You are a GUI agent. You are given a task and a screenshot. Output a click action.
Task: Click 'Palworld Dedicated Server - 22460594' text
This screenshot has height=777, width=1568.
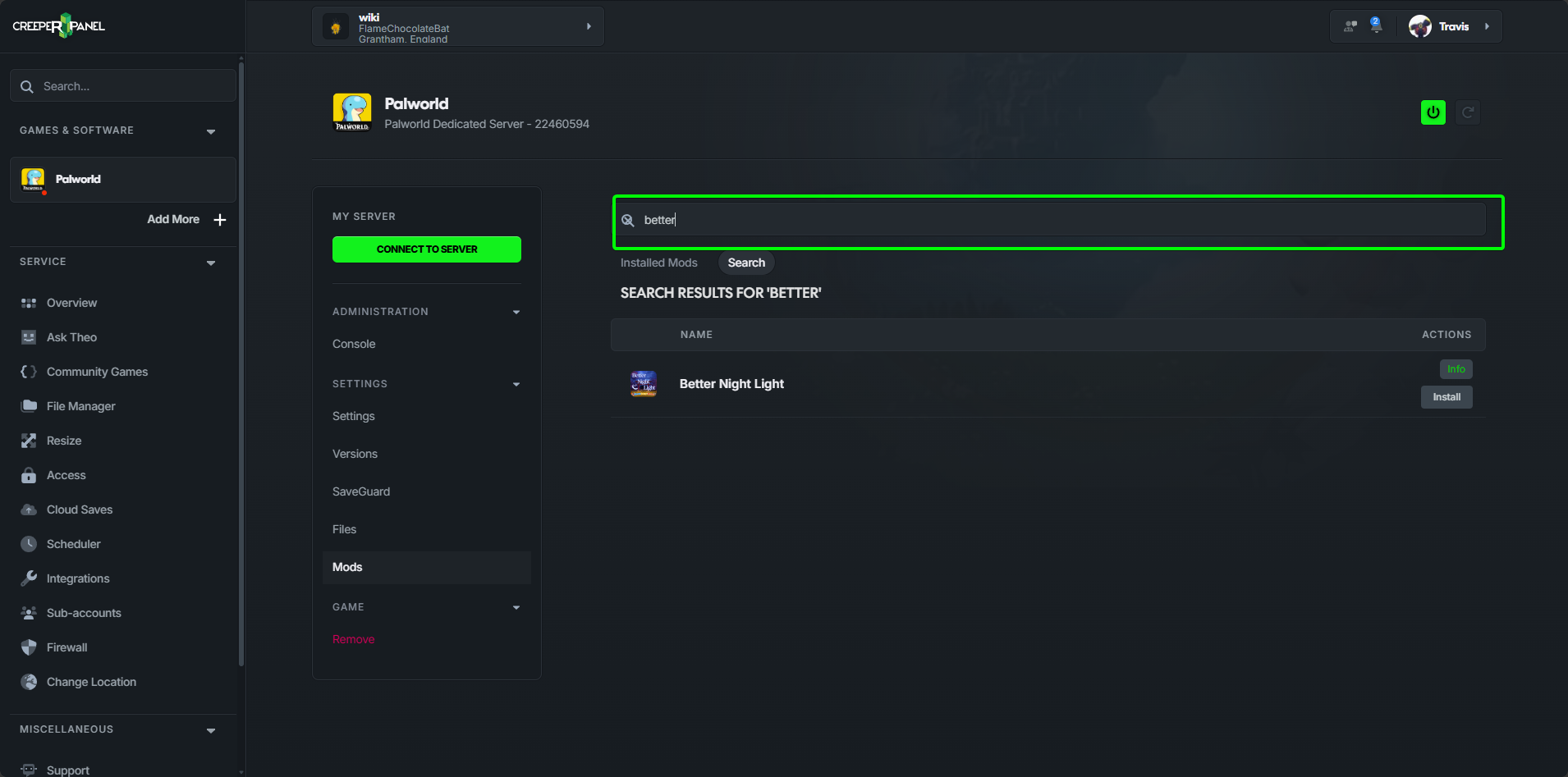pos(487,124)
